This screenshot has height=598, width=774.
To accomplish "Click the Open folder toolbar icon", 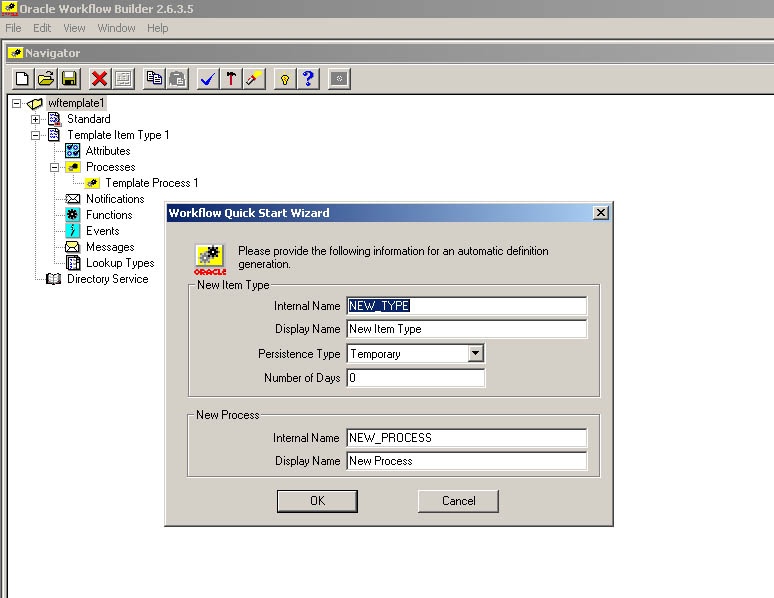I will 46,79.
